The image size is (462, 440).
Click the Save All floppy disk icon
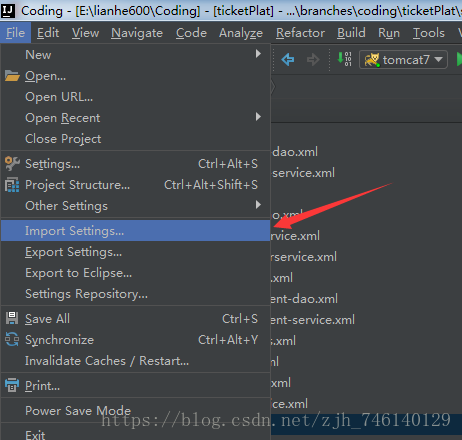click(12, 318)
